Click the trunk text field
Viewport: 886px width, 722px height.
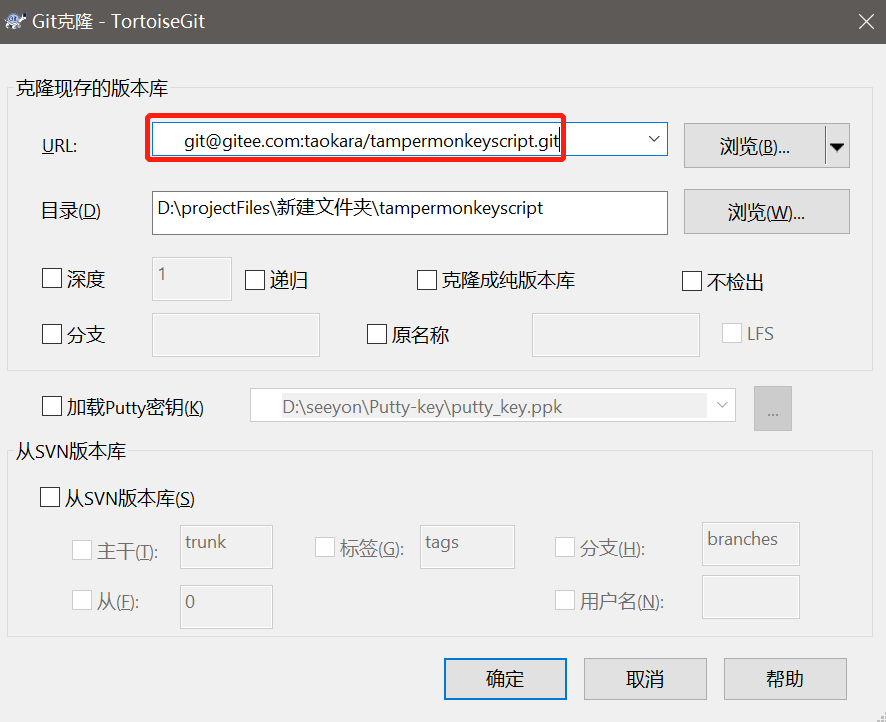pyautogui.click(x=226, y=547)
